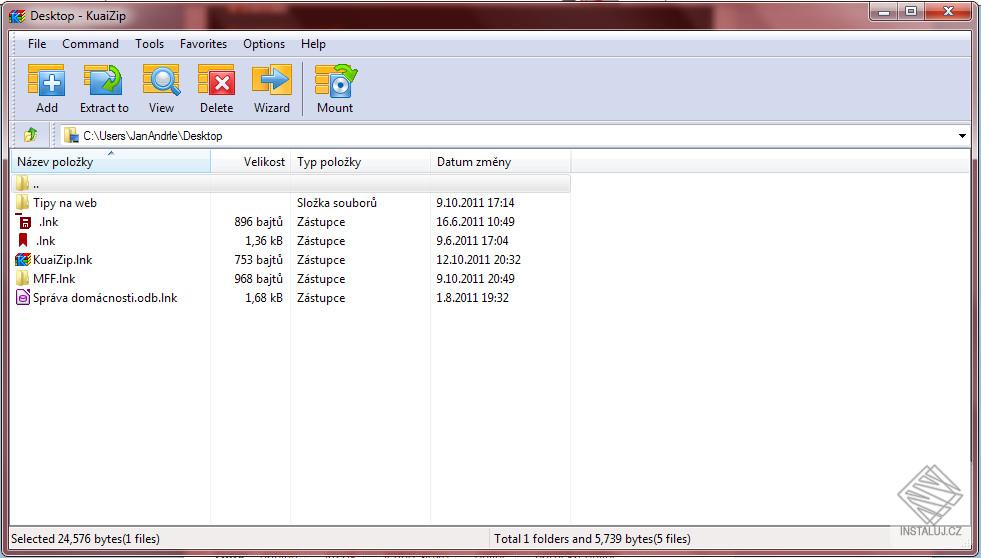Select the 'KuaiZip.lnk' file name
Image resolution: width=981 pixels, height=558 pixels.
[x=63, y=260]
